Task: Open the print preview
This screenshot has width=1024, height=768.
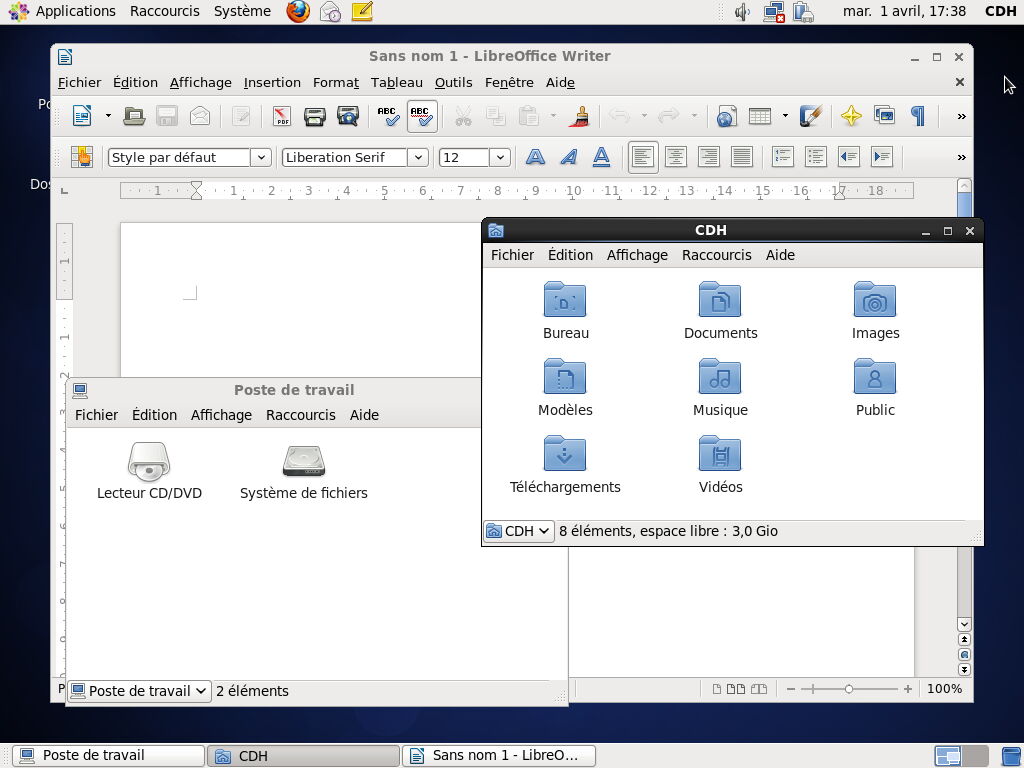Action: [x=347, y=115]
